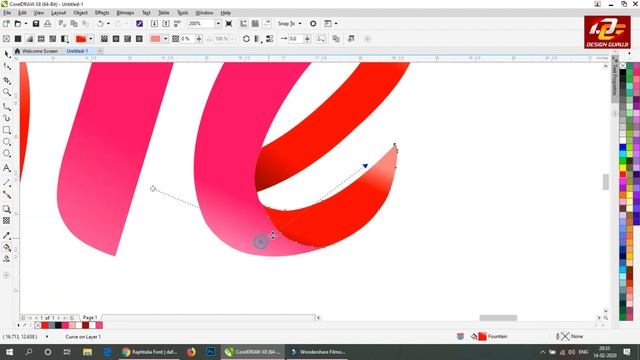The height and width of the screenshot is (360, 640).
Task: Select the Artistic Media tool
Action: point(7,118)
